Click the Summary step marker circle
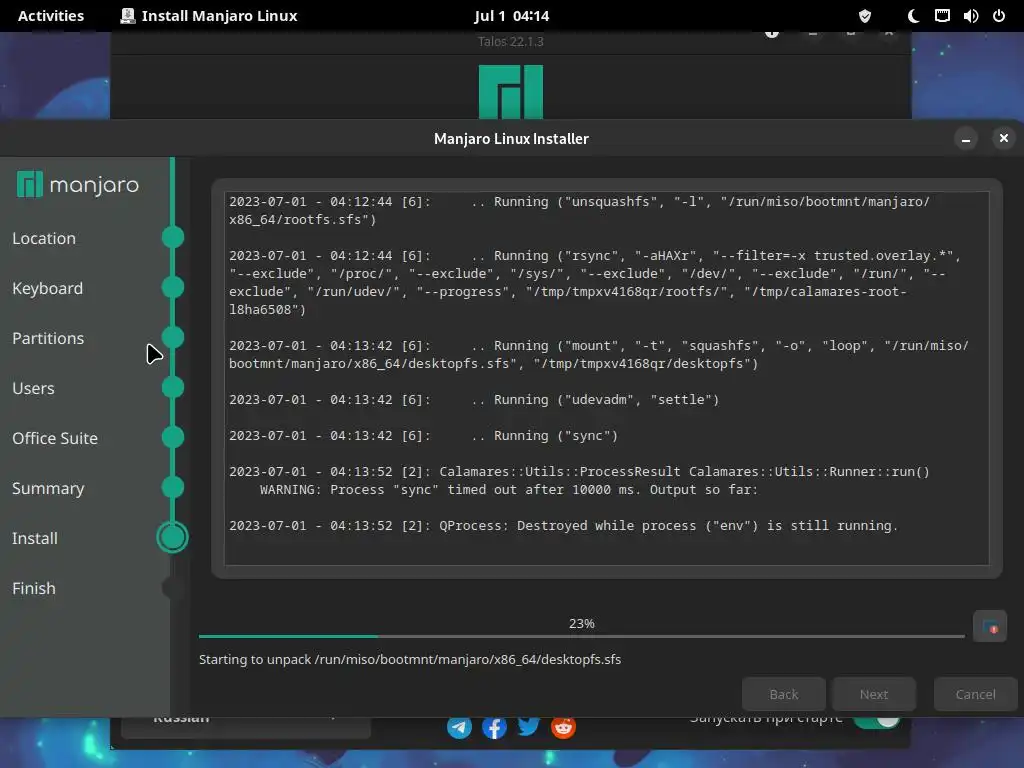This screenshot has height=768, width=1024. (x=172, y=487)
